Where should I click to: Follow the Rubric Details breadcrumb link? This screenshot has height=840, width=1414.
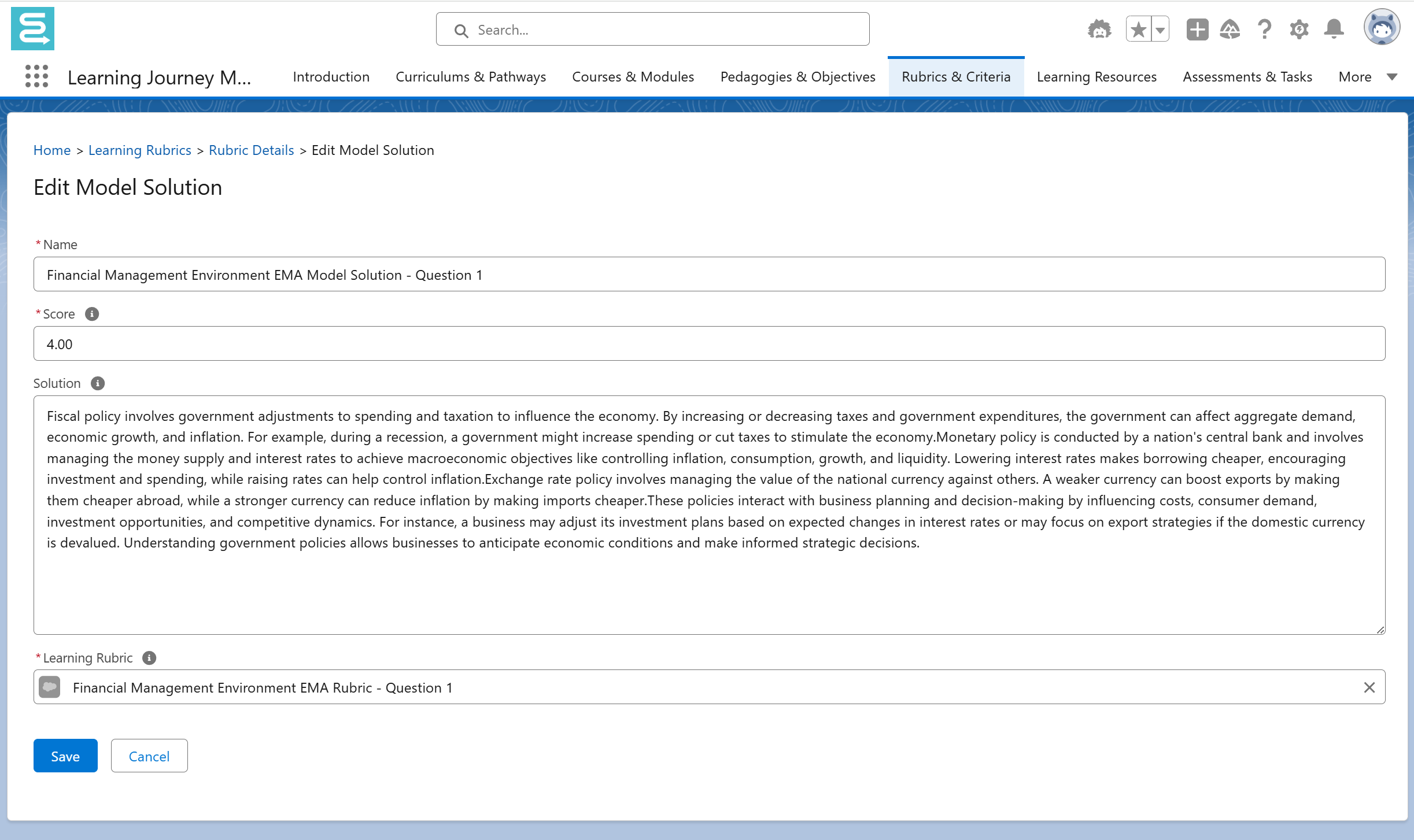[251, 150]
